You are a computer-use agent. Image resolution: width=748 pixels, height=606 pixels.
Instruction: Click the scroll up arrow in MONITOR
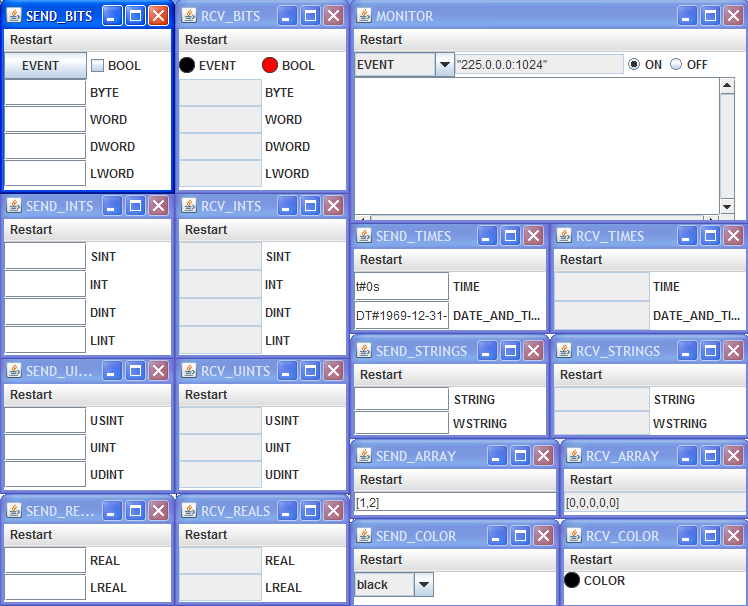click(727, 86)
